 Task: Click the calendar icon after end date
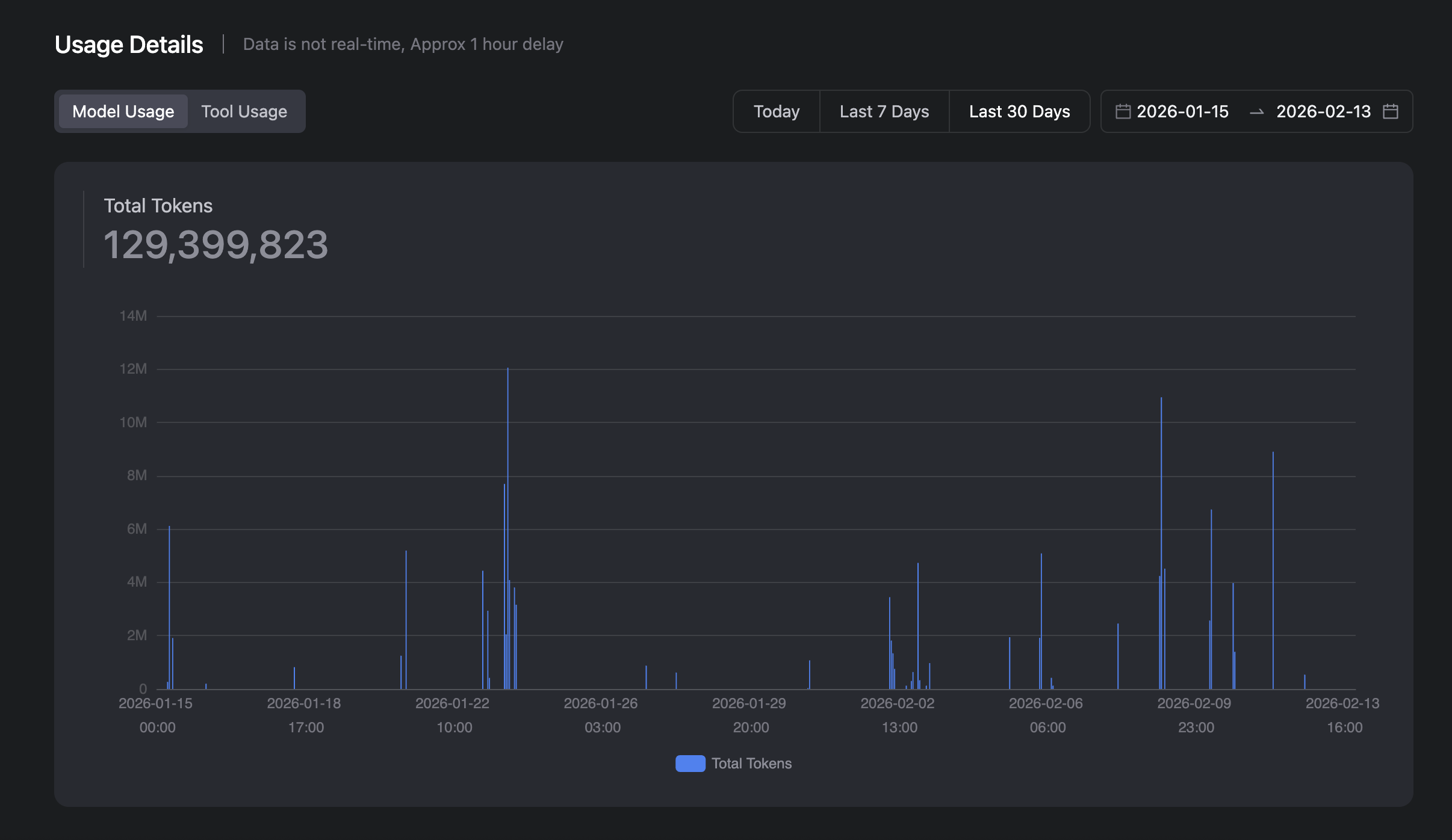click(1390, 111)
